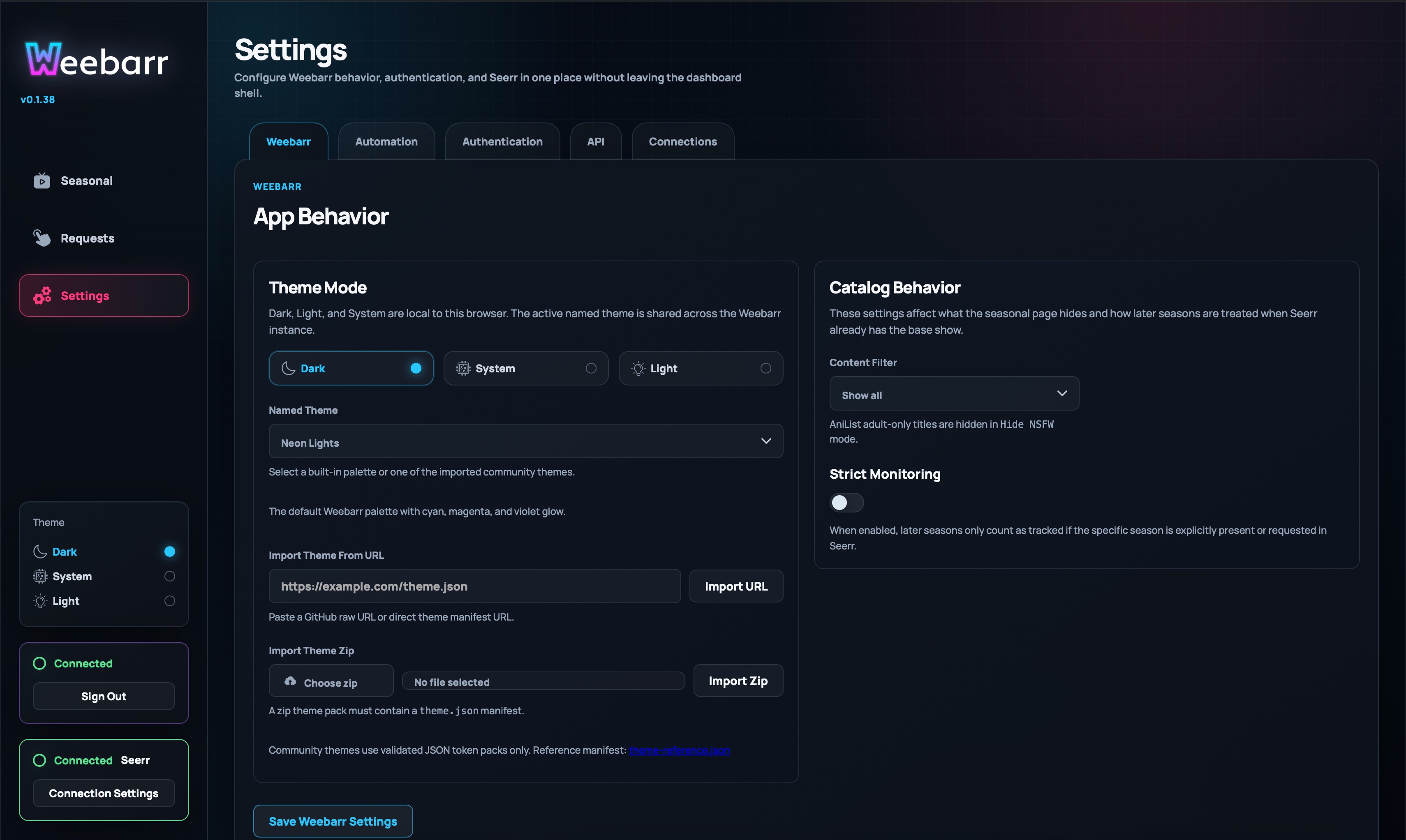The width and height of the screenshot is (1406, 840).
Task: Select Light radio in Theme Mode card
Action: pyautogui.click(x=765, y=369)
